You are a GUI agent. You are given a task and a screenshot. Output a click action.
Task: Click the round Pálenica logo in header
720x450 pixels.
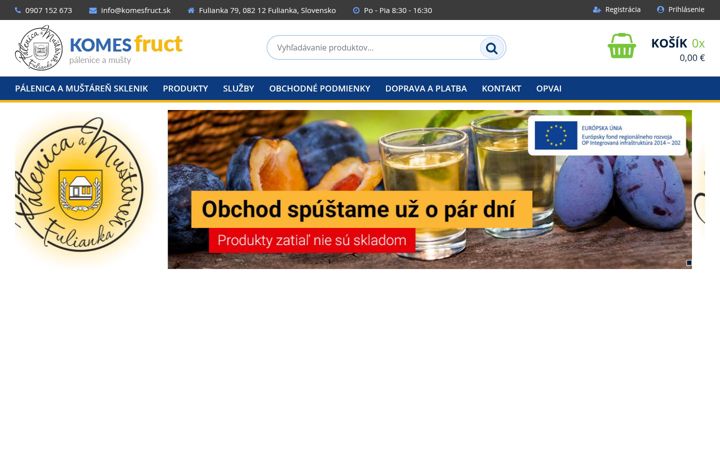[39, 48]
